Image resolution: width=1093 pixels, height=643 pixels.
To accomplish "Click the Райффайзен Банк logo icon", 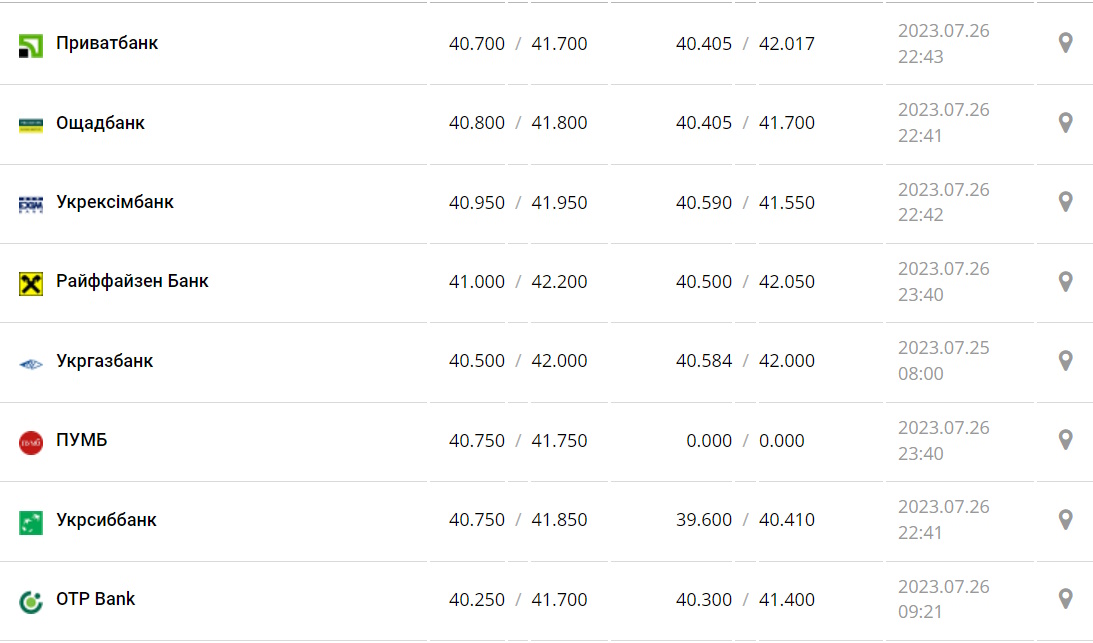I will (31, 283).
